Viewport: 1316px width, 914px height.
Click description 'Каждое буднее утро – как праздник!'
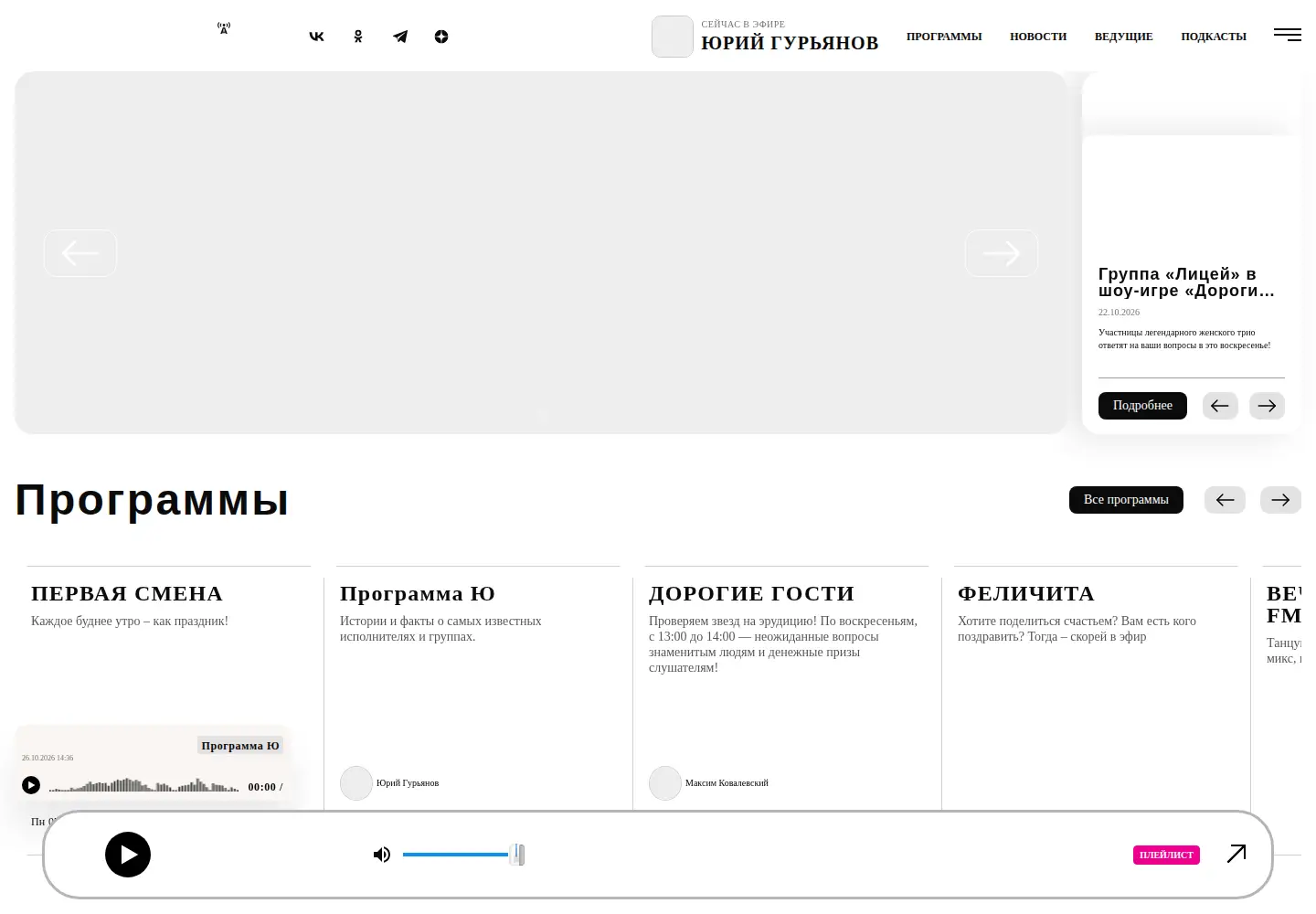[x=130, y=622]
